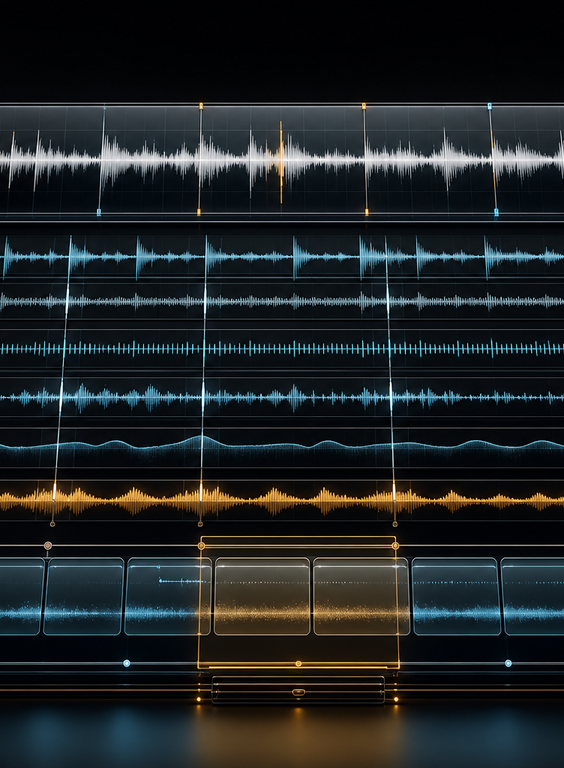The height and width of the screenshot is (768, 564).
Task: Click the round handle ending the leftmost white vertical line
Action: (x=52, y=524)
